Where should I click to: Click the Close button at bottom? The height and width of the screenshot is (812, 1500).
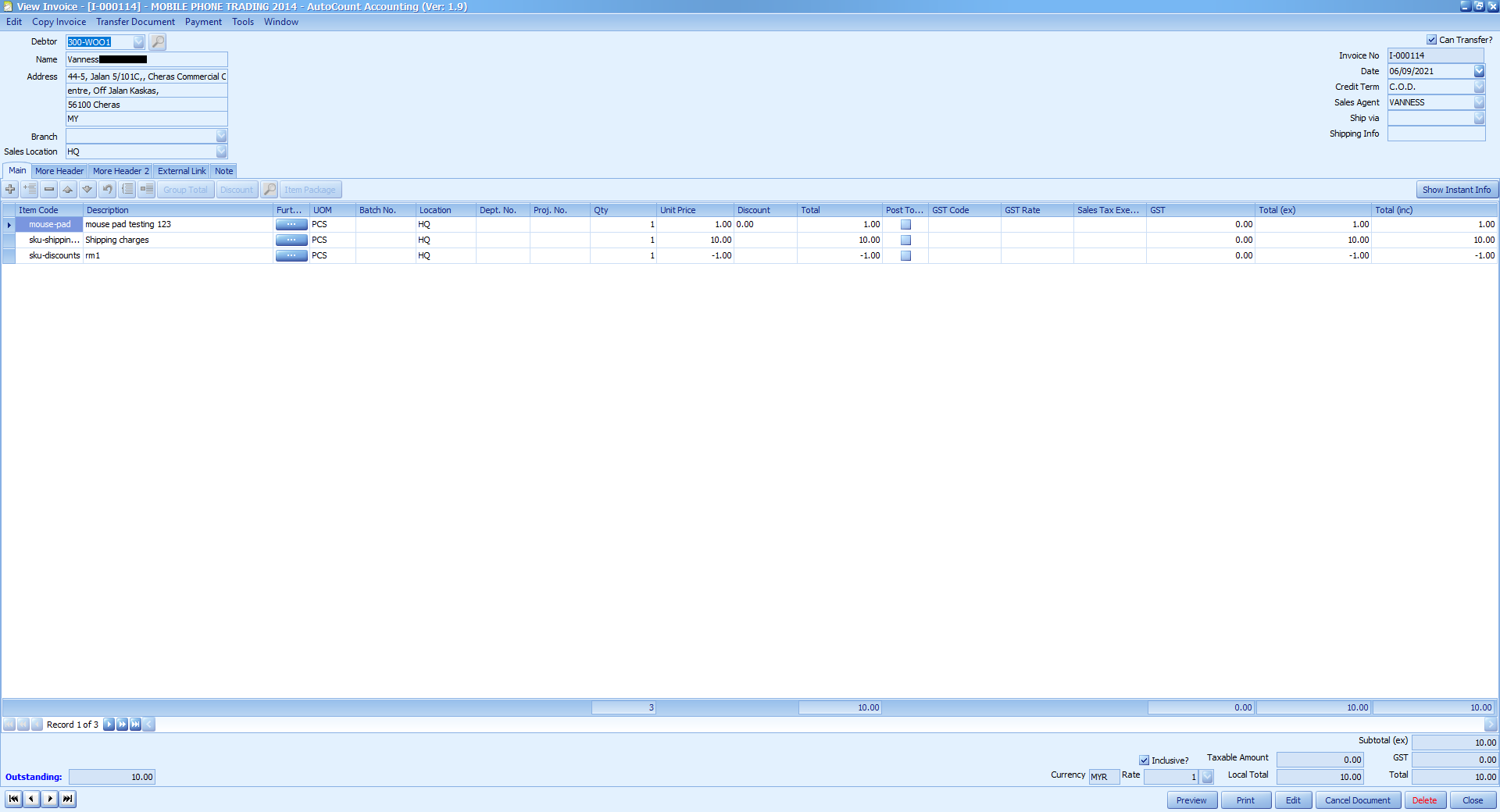pyautogui.click(x=1473, y=800)
